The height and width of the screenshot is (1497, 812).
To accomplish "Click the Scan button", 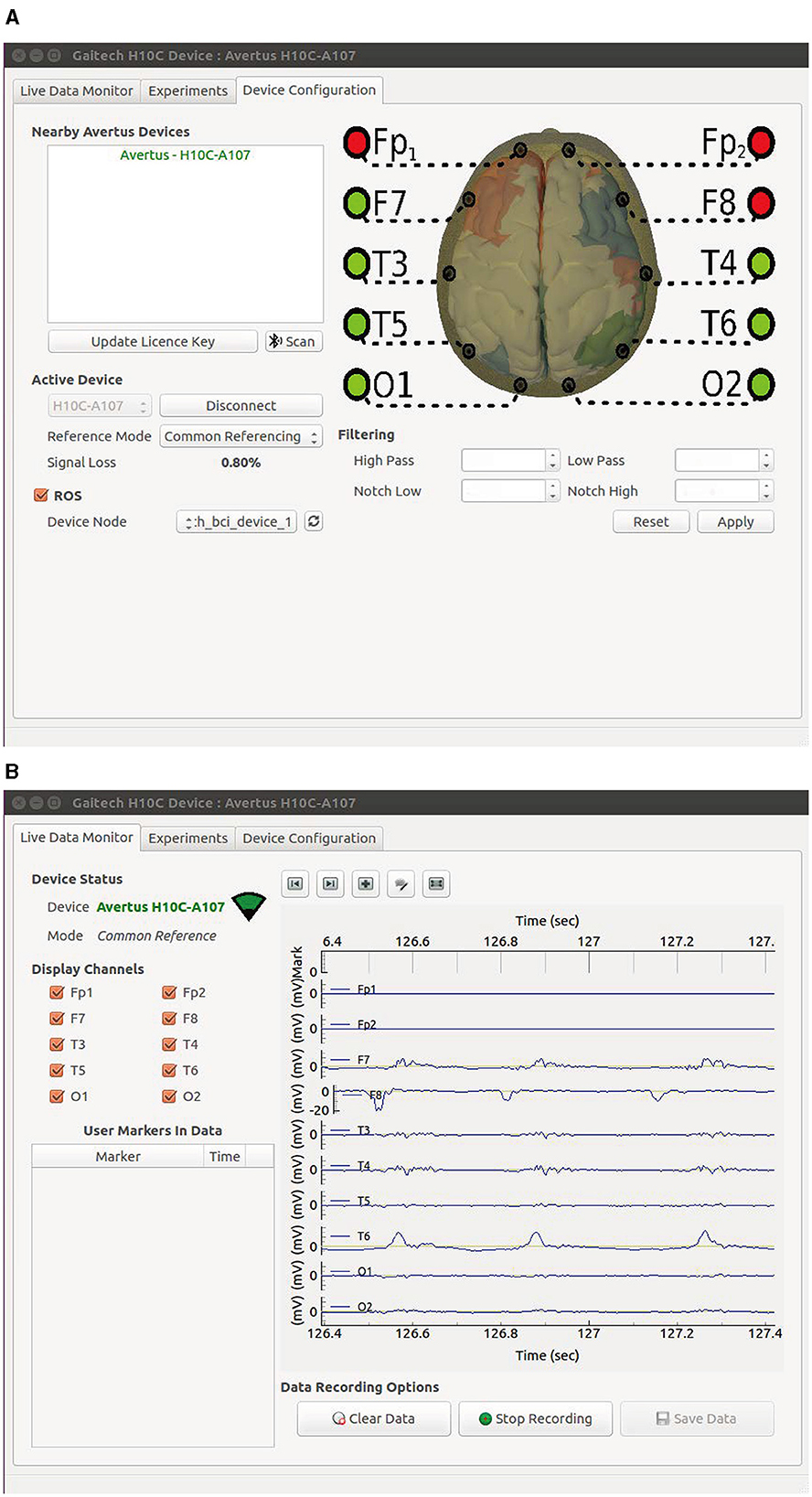I will pyautogui.click(x=294, y=341).
